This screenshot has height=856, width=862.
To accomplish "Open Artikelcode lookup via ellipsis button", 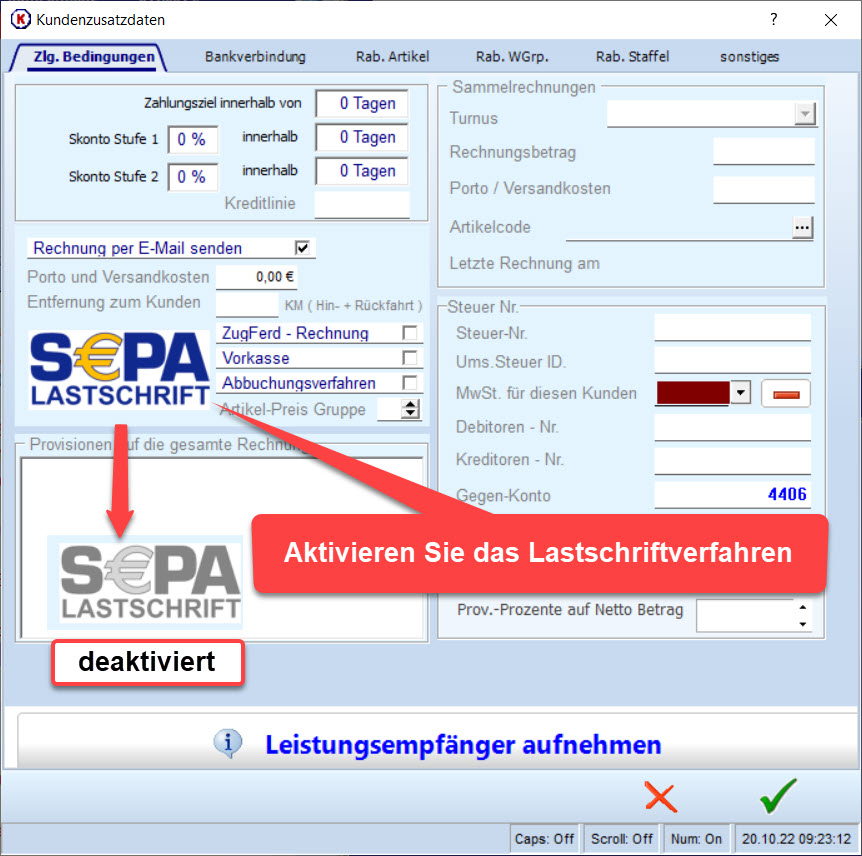I will coord(802,228).
